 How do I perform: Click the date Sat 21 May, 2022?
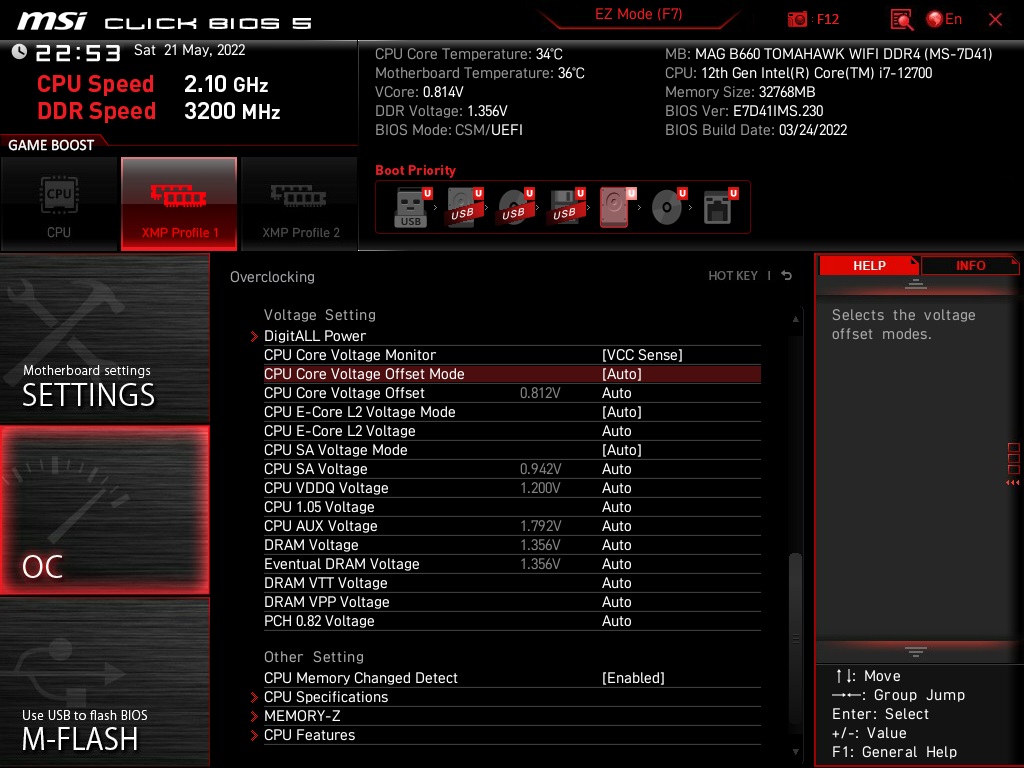189,50
